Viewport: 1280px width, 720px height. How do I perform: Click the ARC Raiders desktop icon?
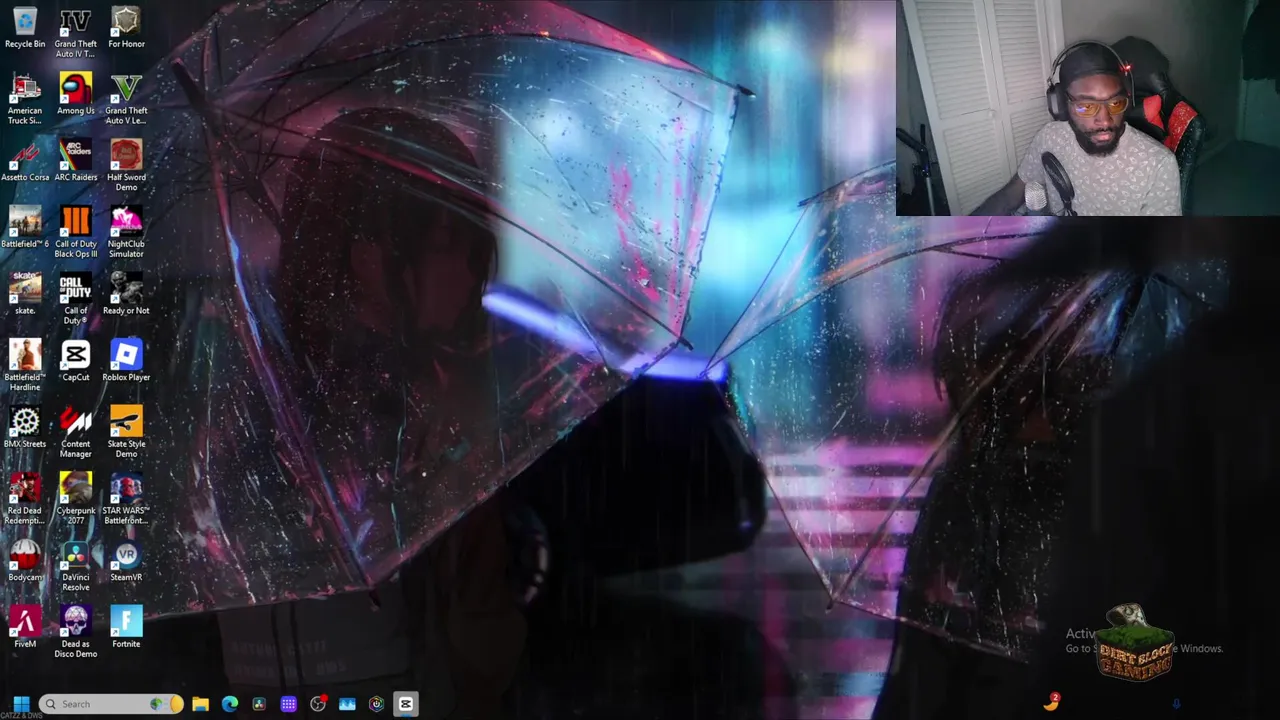click(x=75, y=162)
